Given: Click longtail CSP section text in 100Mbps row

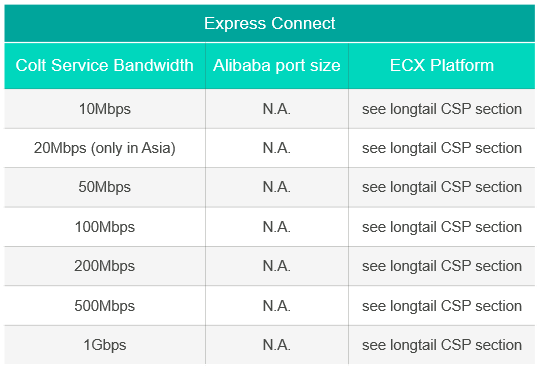Looking at the screenshot, I should pos(442,227).
